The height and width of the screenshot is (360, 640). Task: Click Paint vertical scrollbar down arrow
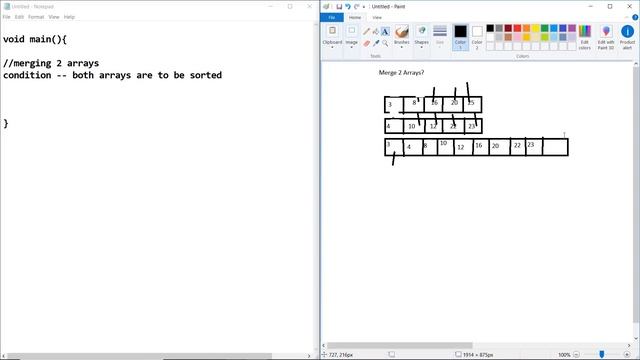tap(636, 339)
